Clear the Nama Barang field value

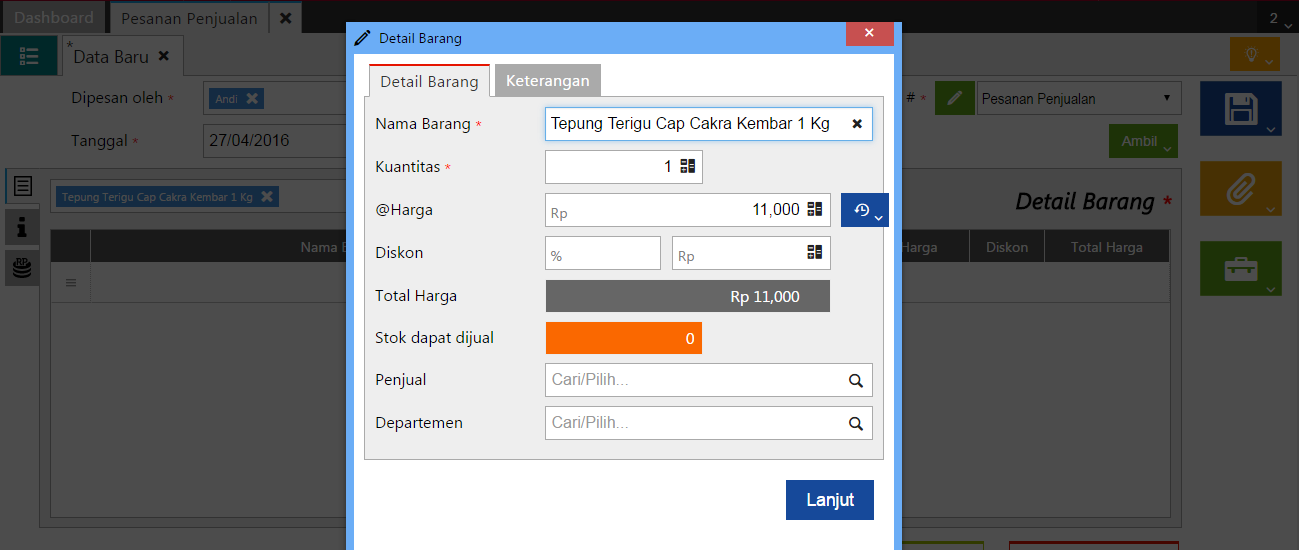click(857, 124)
